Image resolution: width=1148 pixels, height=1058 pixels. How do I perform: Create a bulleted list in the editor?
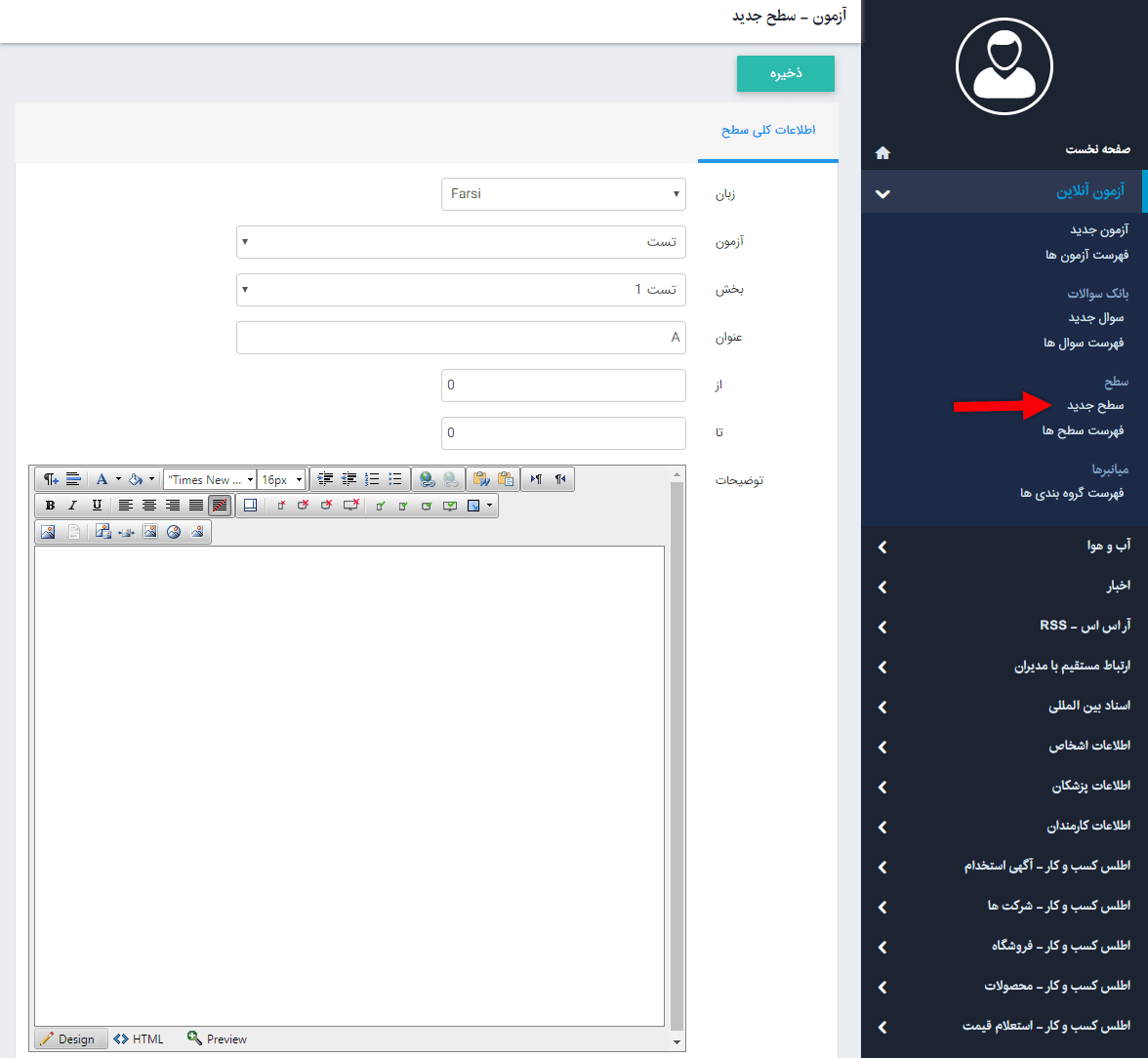point(394,480)
